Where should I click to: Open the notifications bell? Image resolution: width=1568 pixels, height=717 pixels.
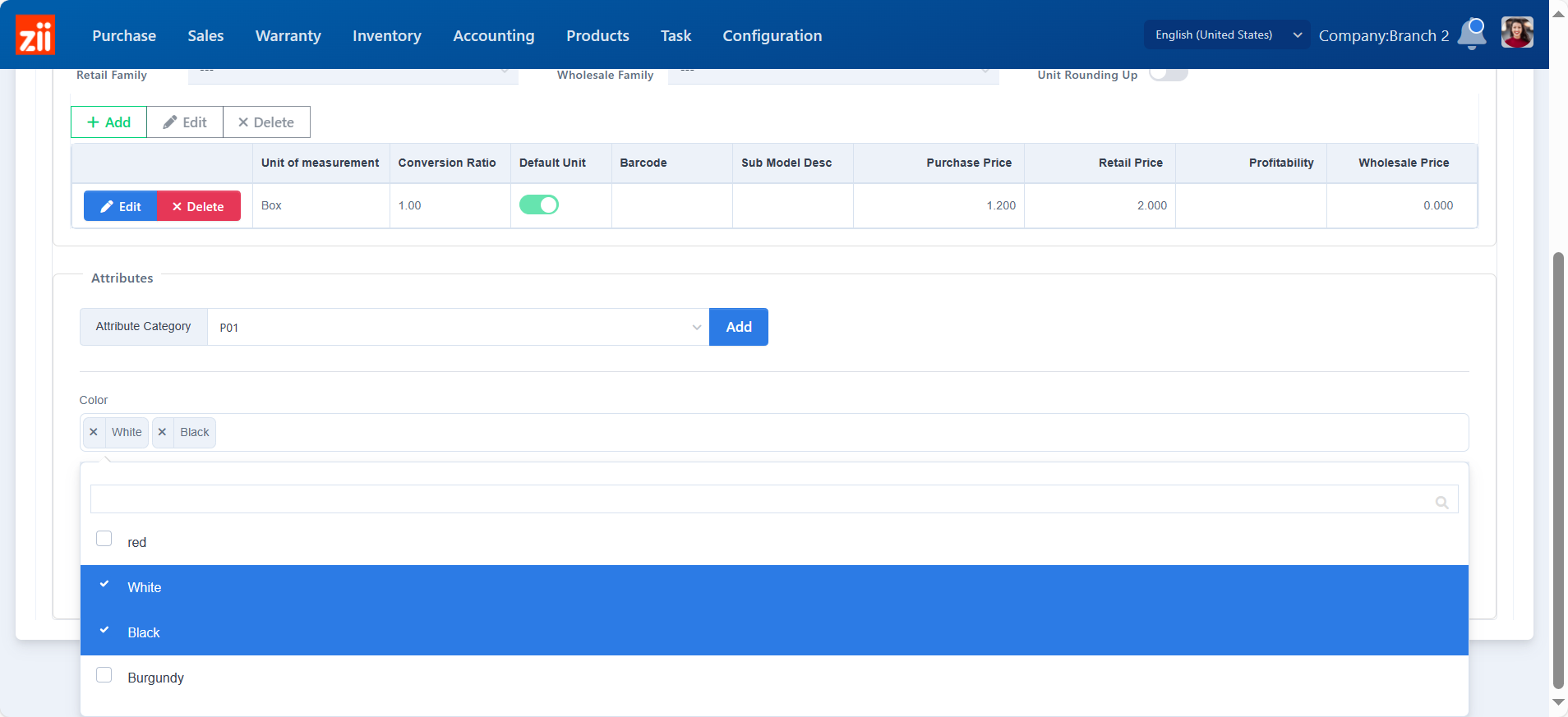click(x=1472, y=34)
